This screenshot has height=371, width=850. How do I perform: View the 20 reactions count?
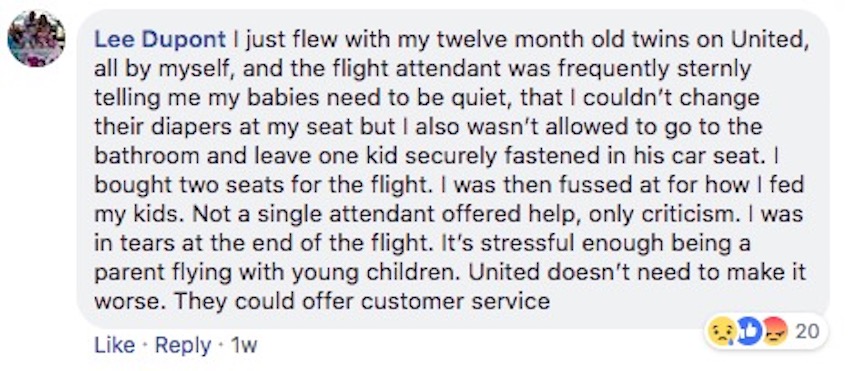coord(807,331)
